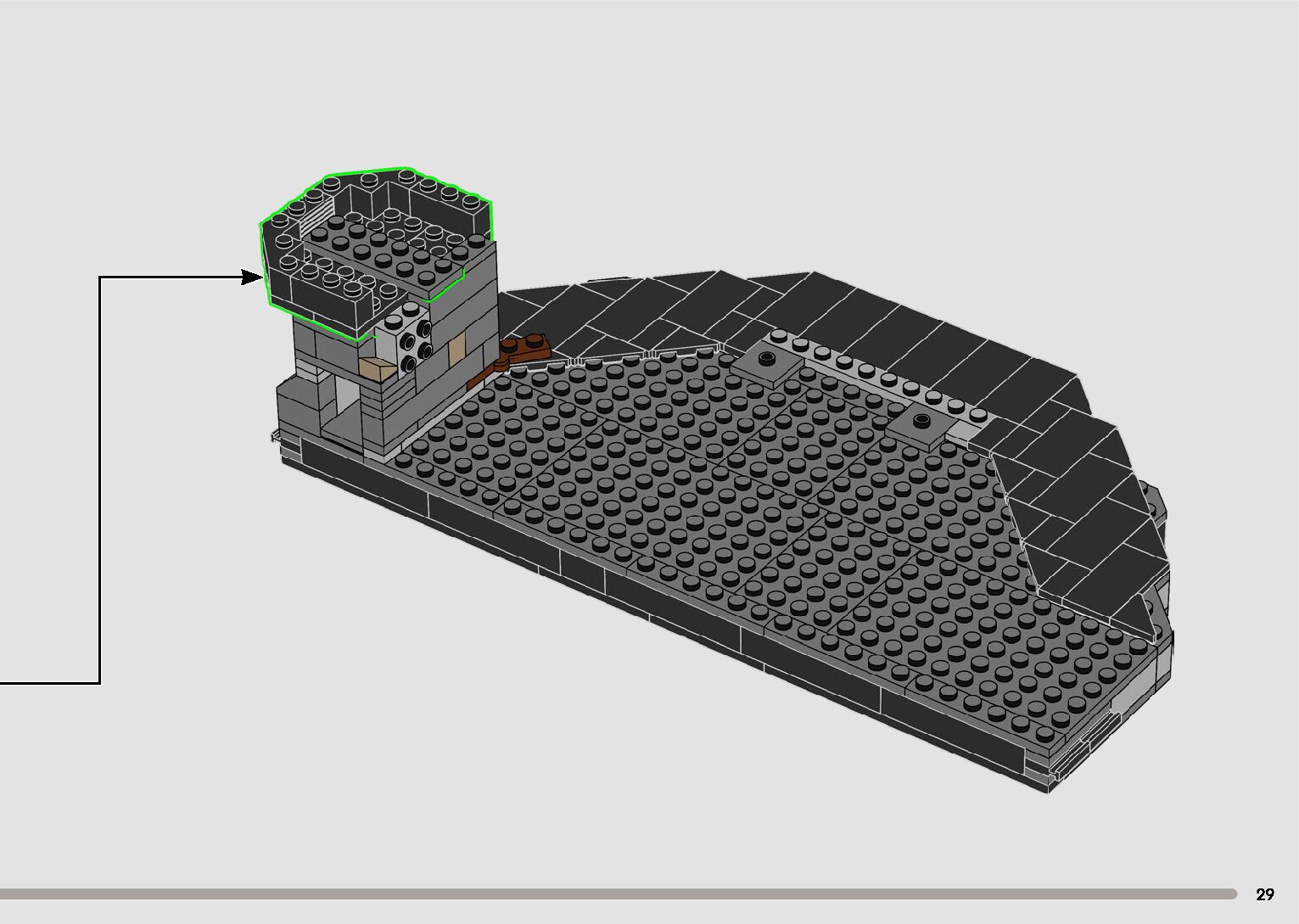Click the black arrowhead pointing at the tower

click(252, 277)
